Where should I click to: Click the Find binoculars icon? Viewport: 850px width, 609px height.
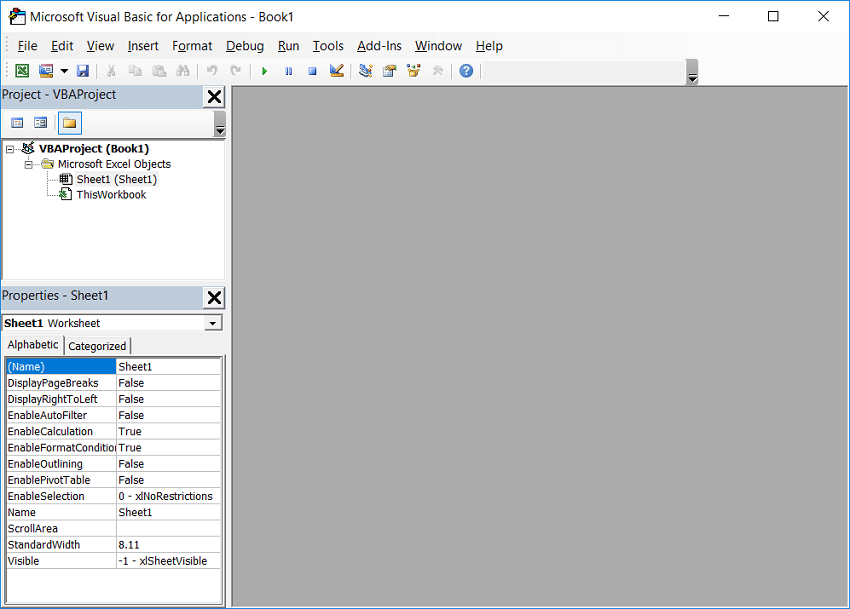[x=183, y=71]
